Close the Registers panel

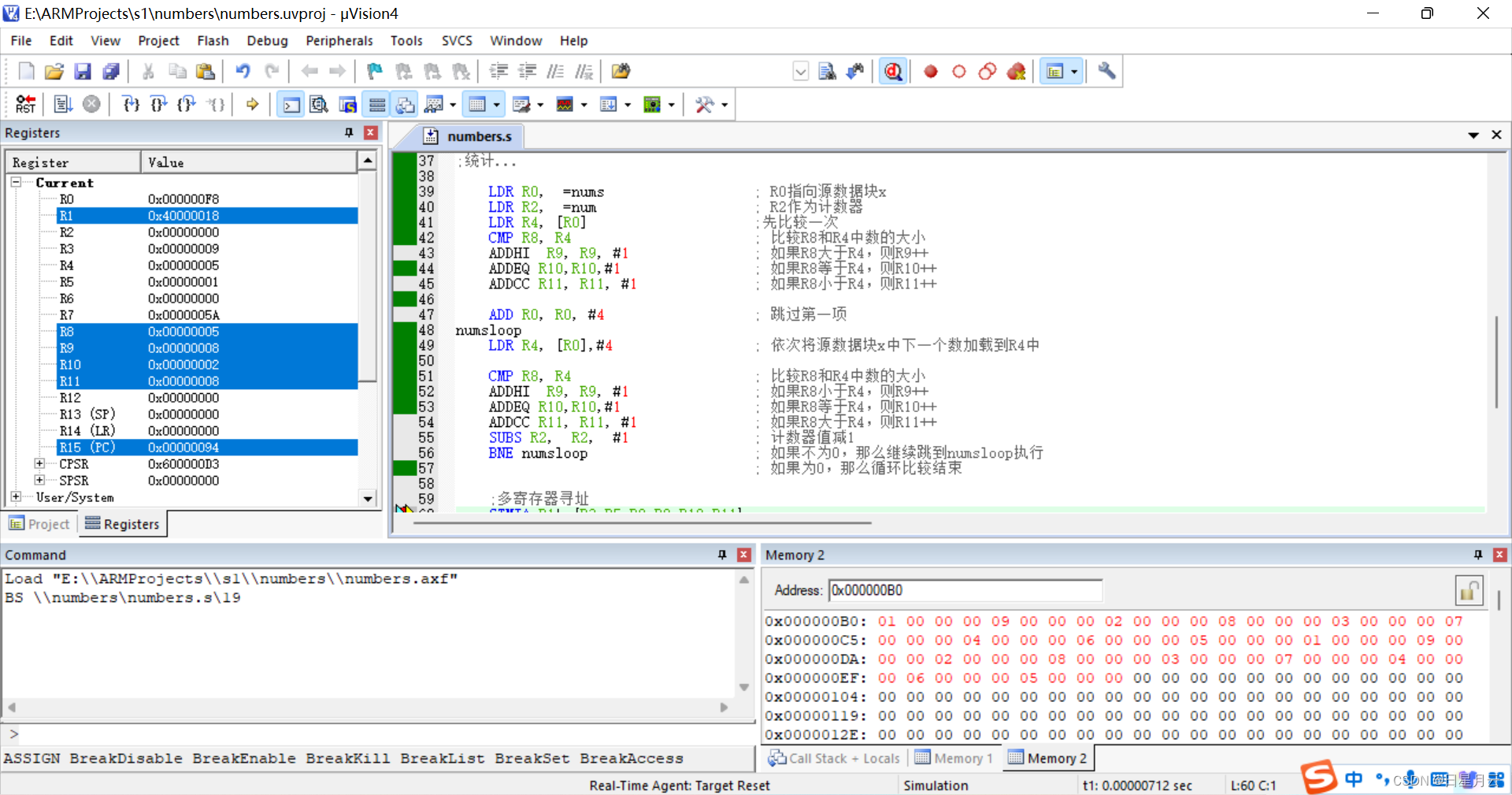coord(371,132)
